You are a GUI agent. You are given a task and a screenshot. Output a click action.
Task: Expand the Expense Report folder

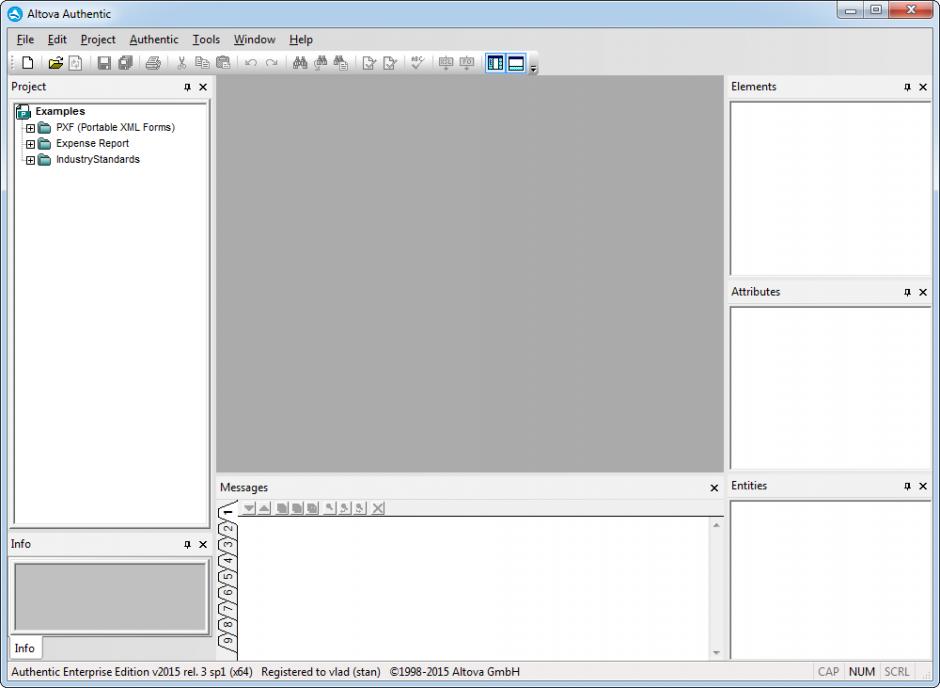(30, 144)
